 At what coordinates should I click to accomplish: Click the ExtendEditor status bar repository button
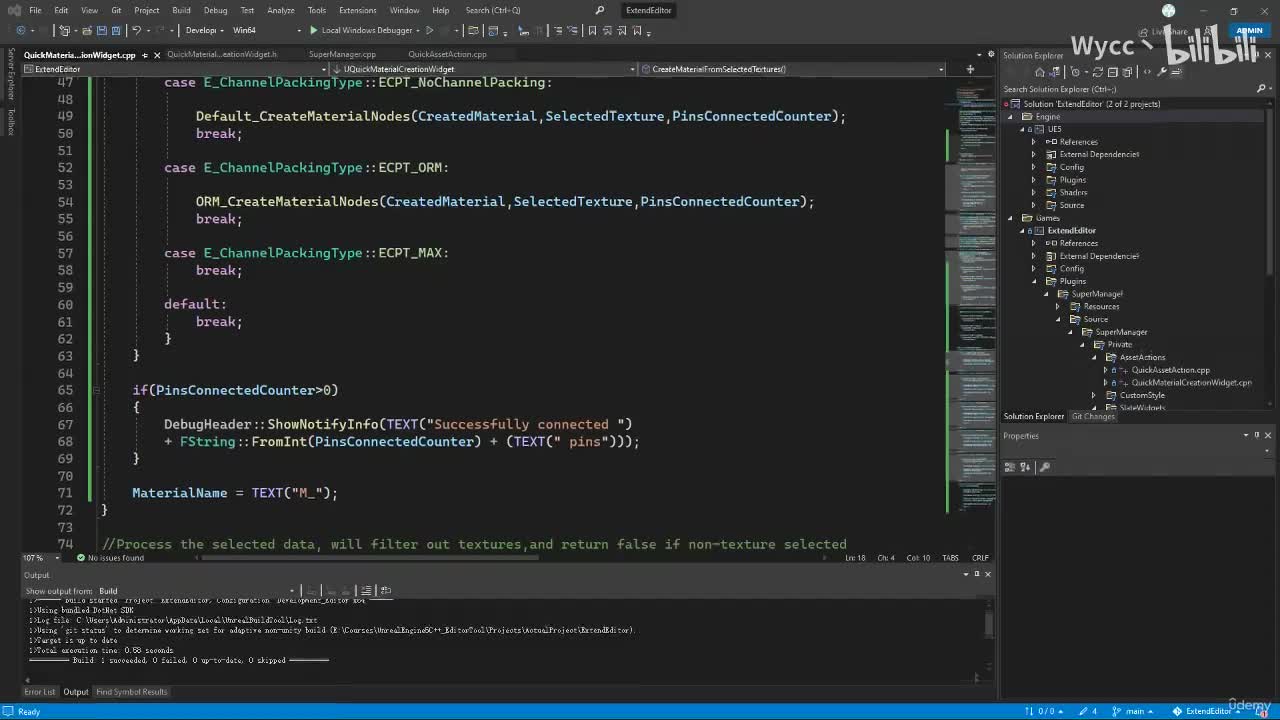pyautogui.click(x=1208, y=711)
